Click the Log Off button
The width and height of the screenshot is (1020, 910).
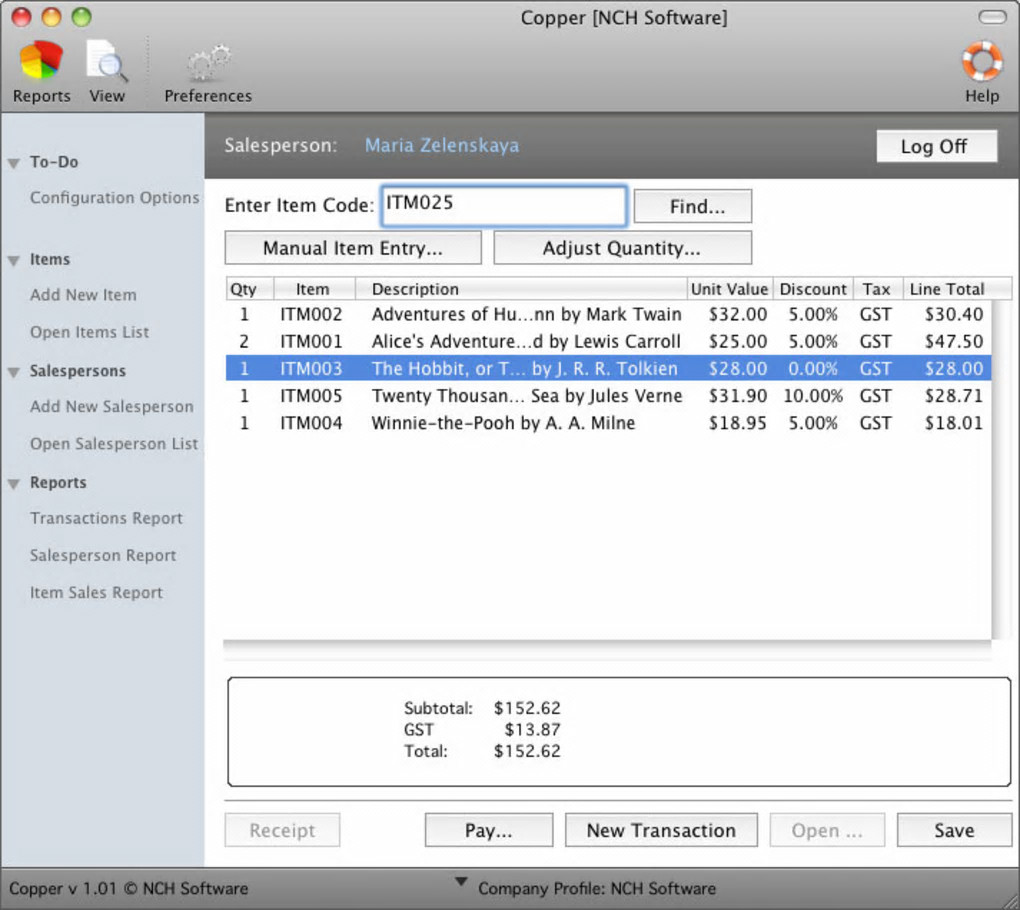pyautogui.click(x=936, y=146)
